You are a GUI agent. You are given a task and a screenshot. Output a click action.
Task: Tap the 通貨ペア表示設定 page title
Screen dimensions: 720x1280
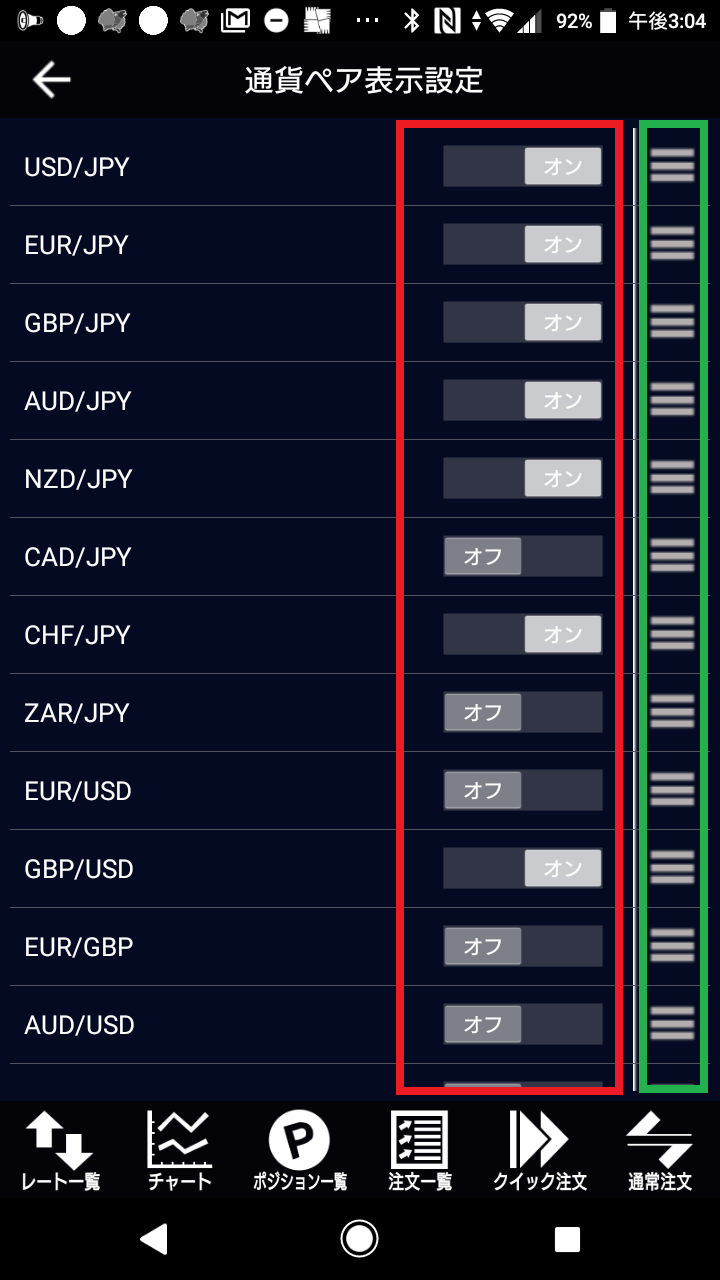pos(364,81)
